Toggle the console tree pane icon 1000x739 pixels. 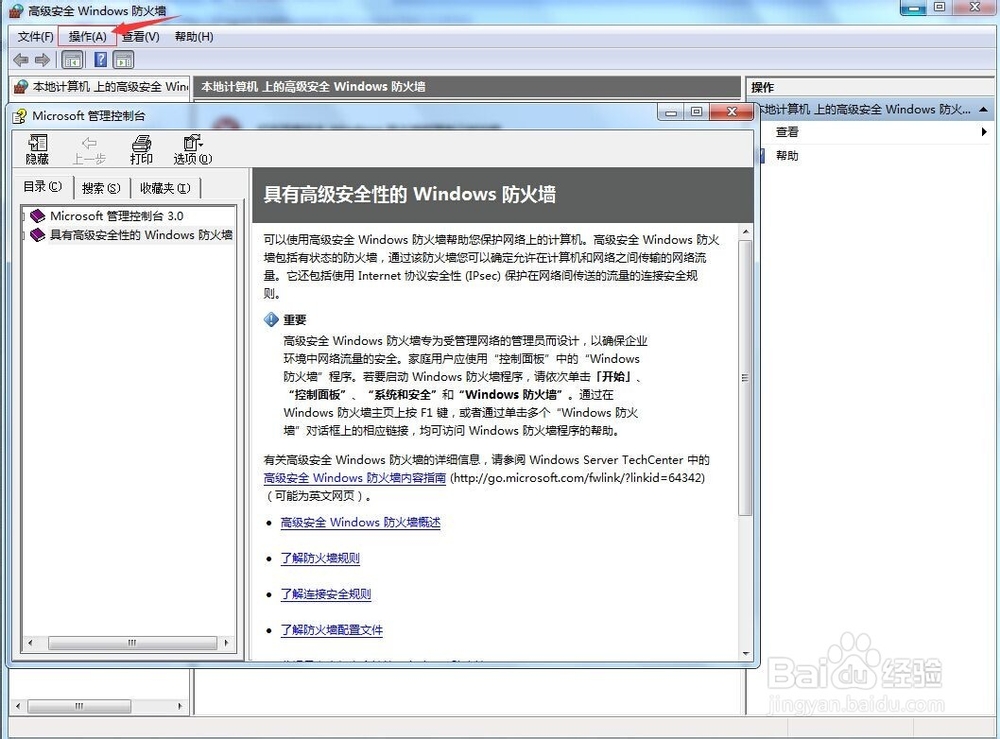(x=72, y=60)
